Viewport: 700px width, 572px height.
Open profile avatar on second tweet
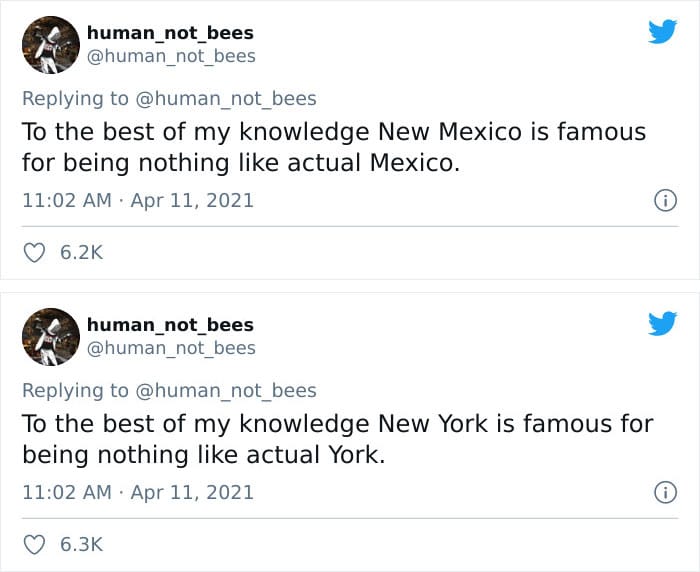[51, 338]
